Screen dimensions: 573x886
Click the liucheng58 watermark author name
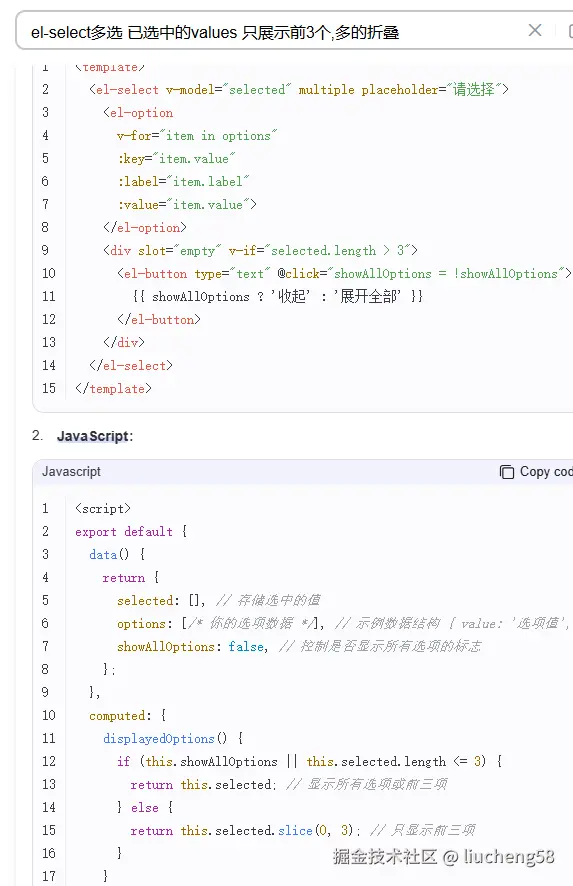[x=509, y=857]
